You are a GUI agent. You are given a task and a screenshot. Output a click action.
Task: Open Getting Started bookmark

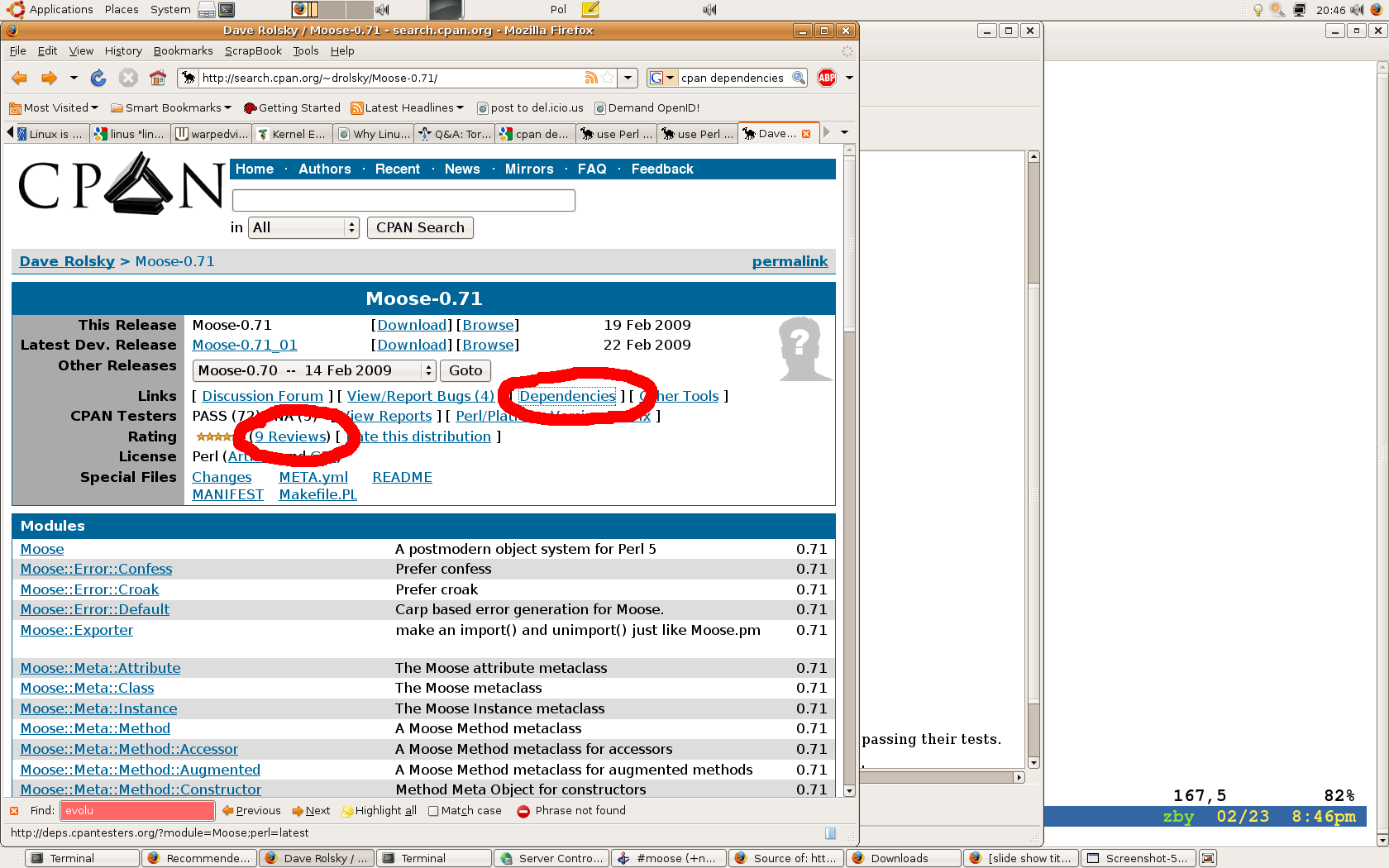pos(292,107)
